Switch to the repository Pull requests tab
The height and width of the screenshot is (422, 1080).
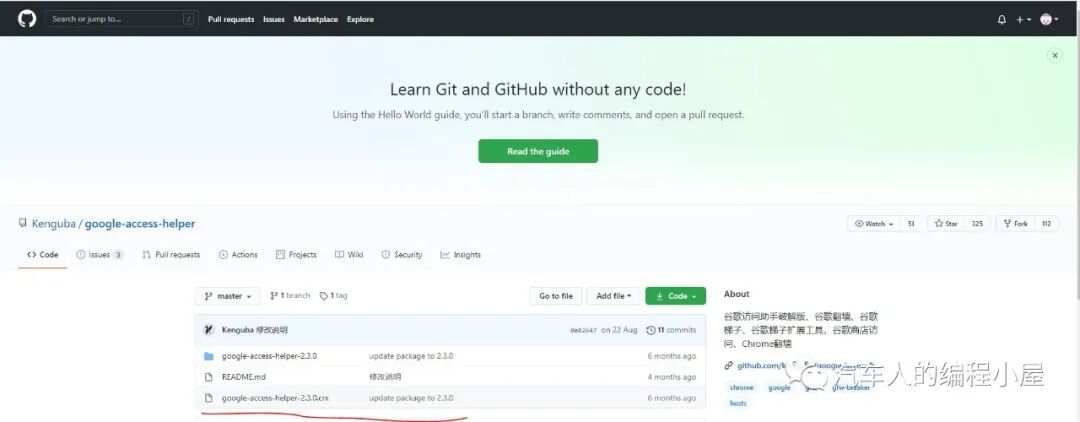pos(171,255)
